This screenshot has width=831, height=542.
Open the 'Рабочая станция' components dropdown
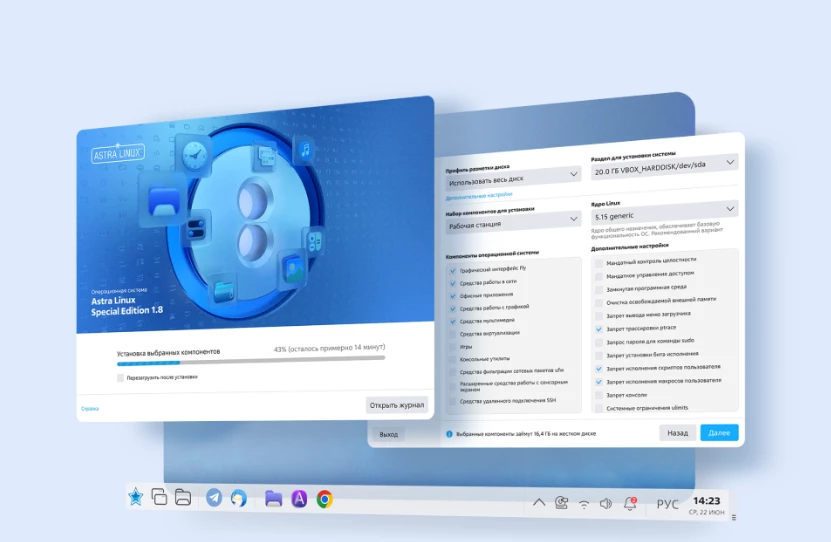click(x=512, y=226)
